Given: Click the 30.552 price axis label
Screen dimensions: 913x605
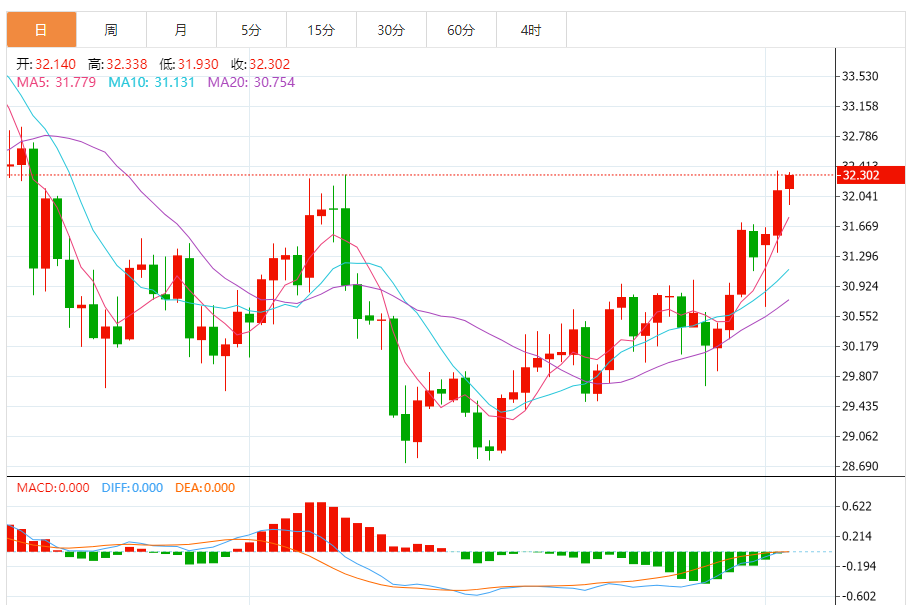Looking at the screenshot, I should 860,316.
